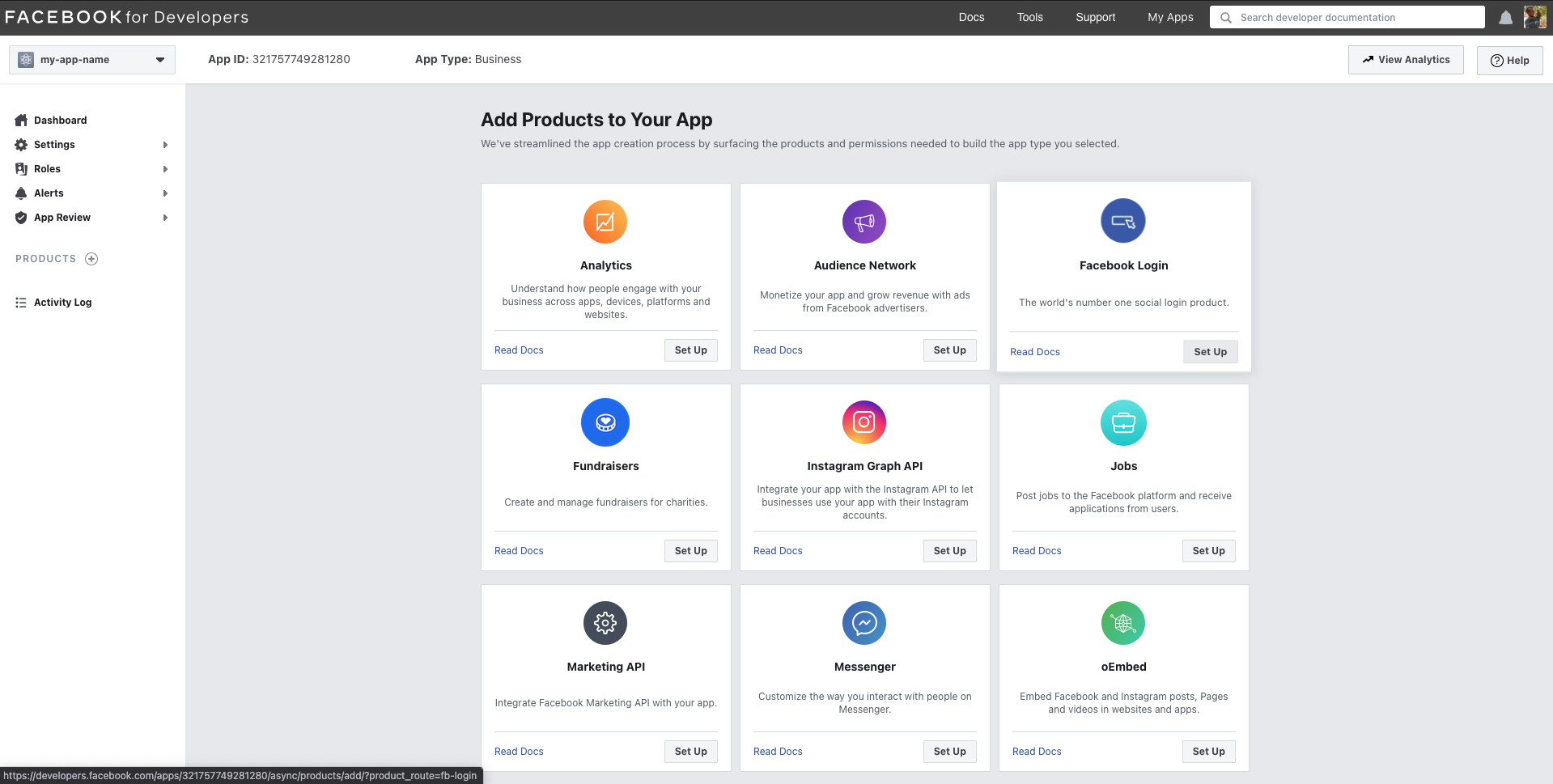This screenshot has width=1553, height=784.
Task: Click the Roles icon in sidebar
Action: pyautogui.click(x=21, y=169)
